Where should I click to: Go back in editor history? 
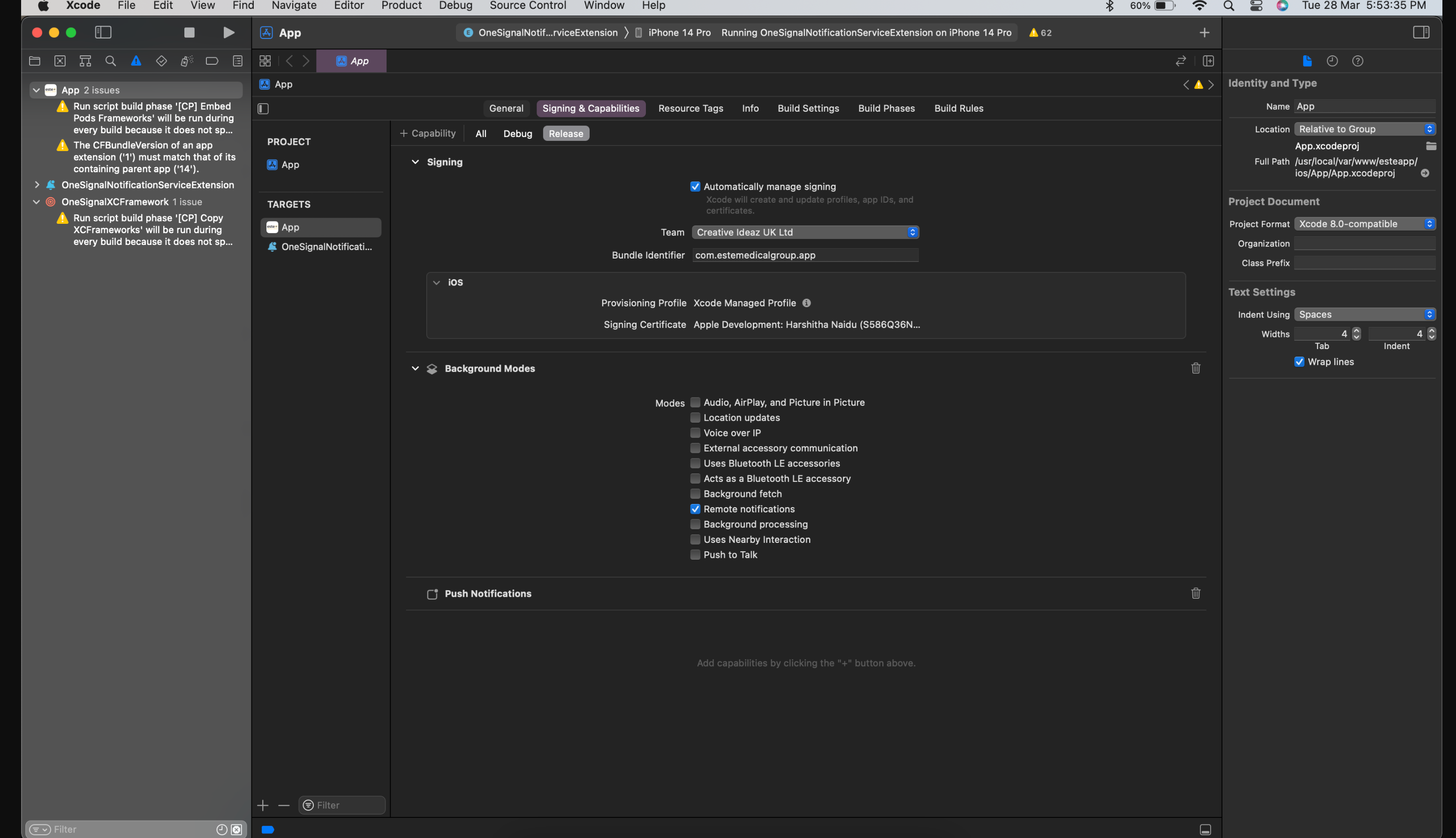click(289, 61)
